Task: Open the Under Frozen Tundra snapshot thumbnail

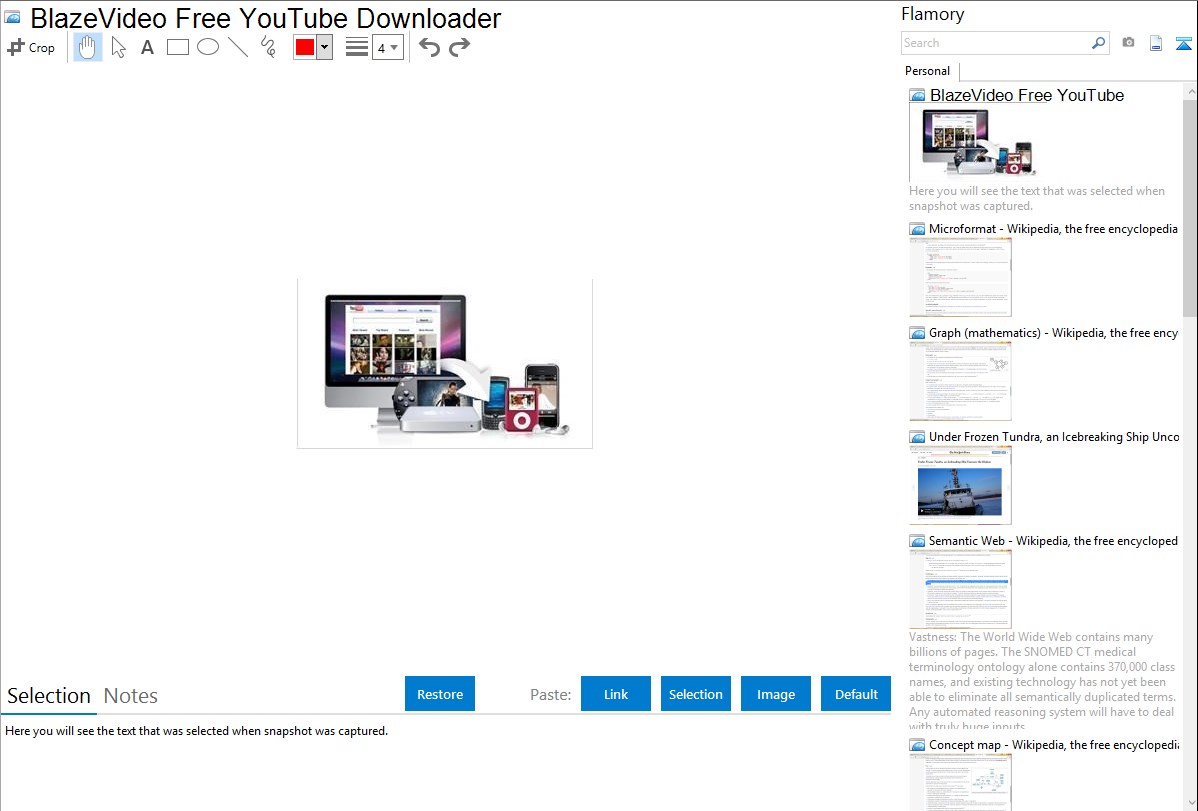Action: click(x=960, y=485)
